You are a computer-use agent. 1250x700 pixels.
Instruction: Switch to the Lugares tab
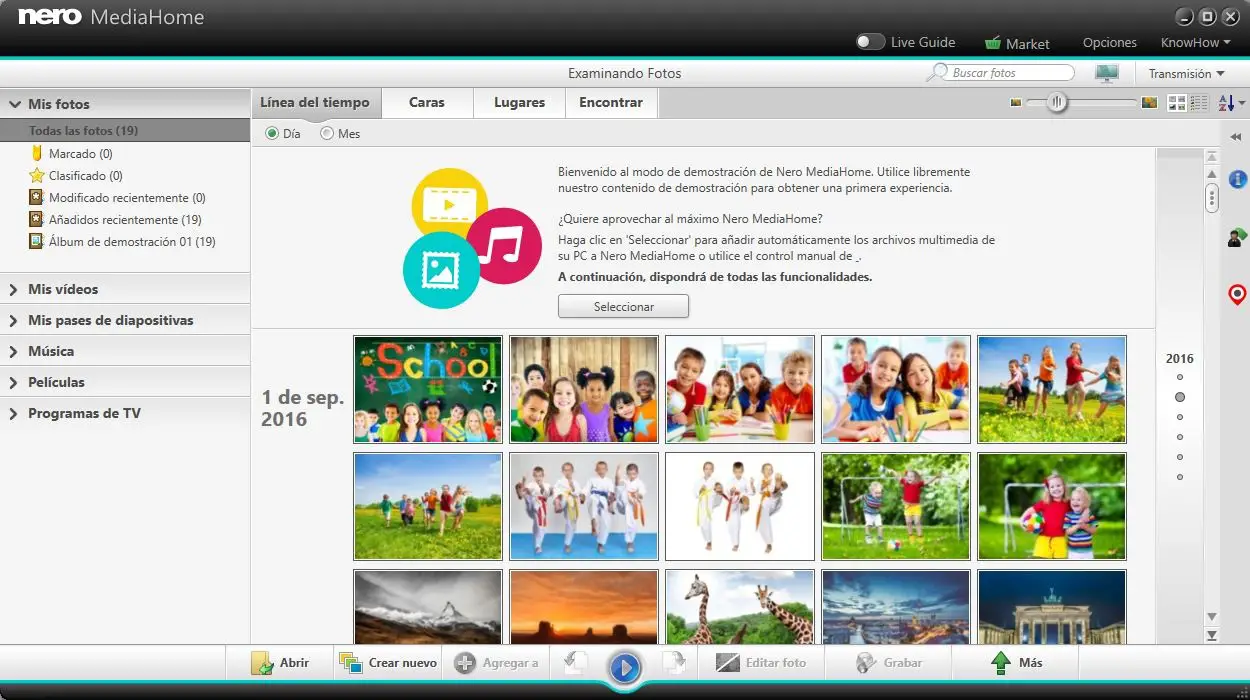point(520,102)
